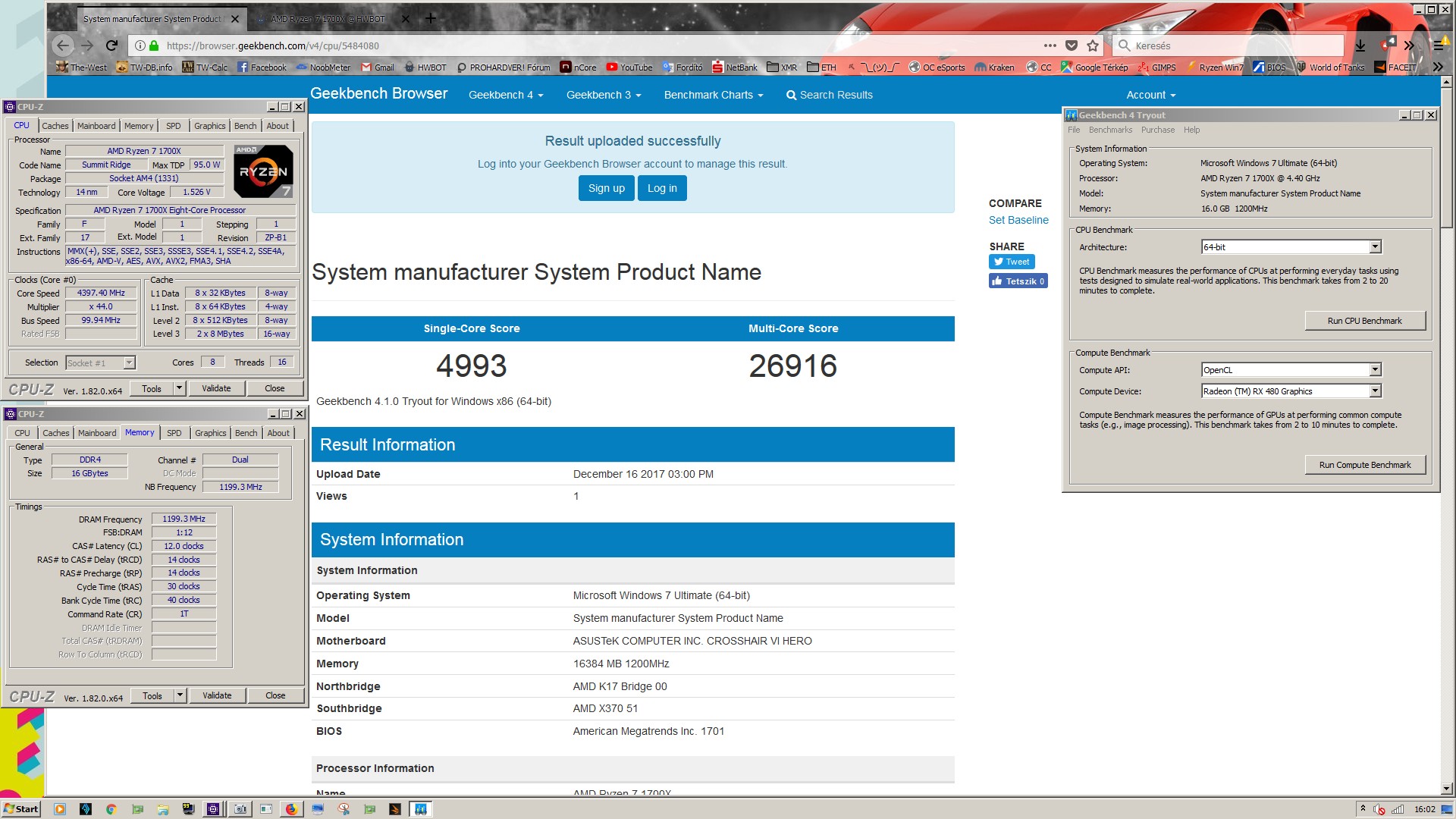1456x819 pixels.
Task: Open the Geekbench taskbar button
Action: [420, 809]
